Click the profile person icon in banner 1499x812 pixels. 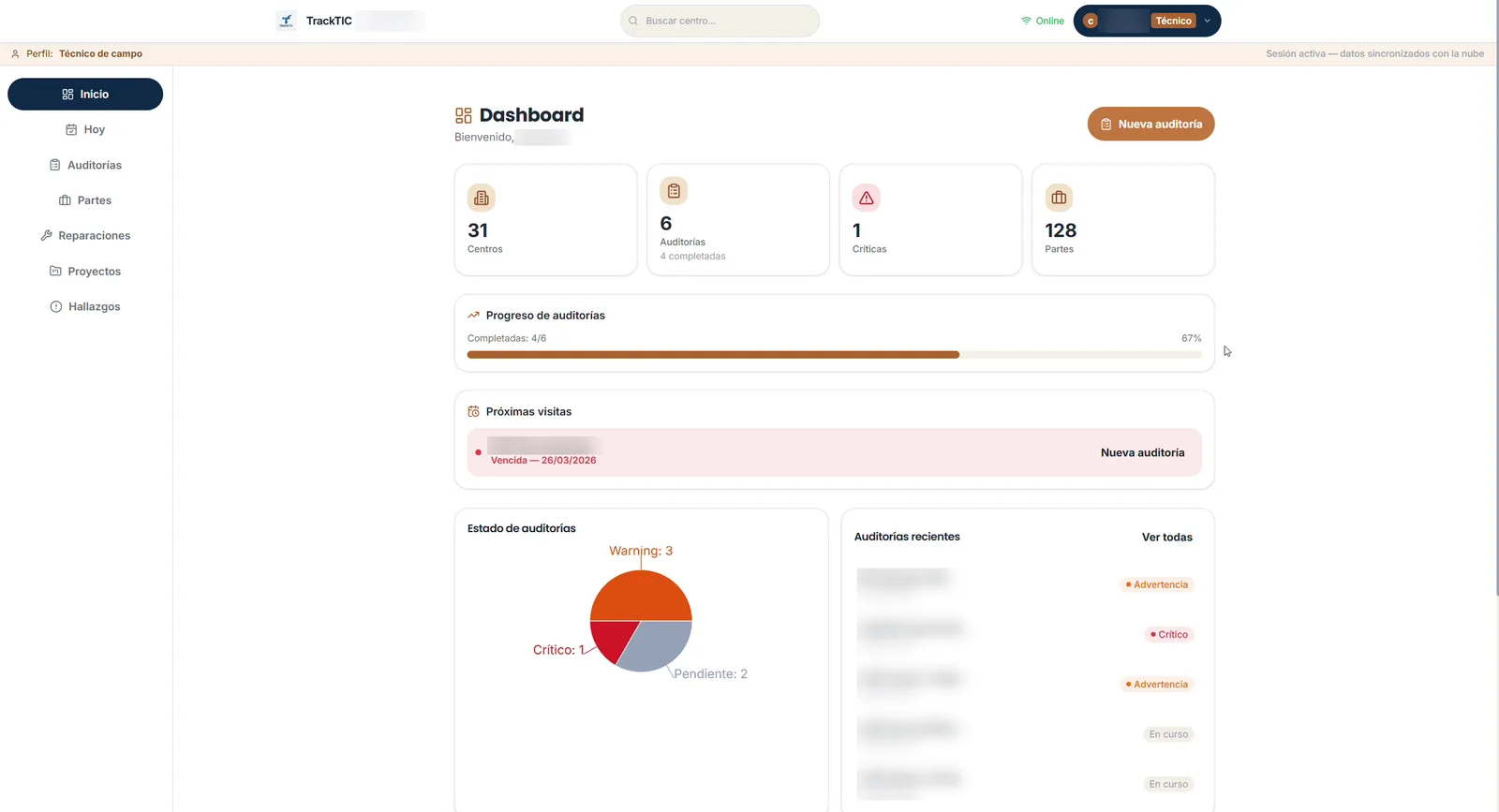pyautogui.click(x=15, y=54)
